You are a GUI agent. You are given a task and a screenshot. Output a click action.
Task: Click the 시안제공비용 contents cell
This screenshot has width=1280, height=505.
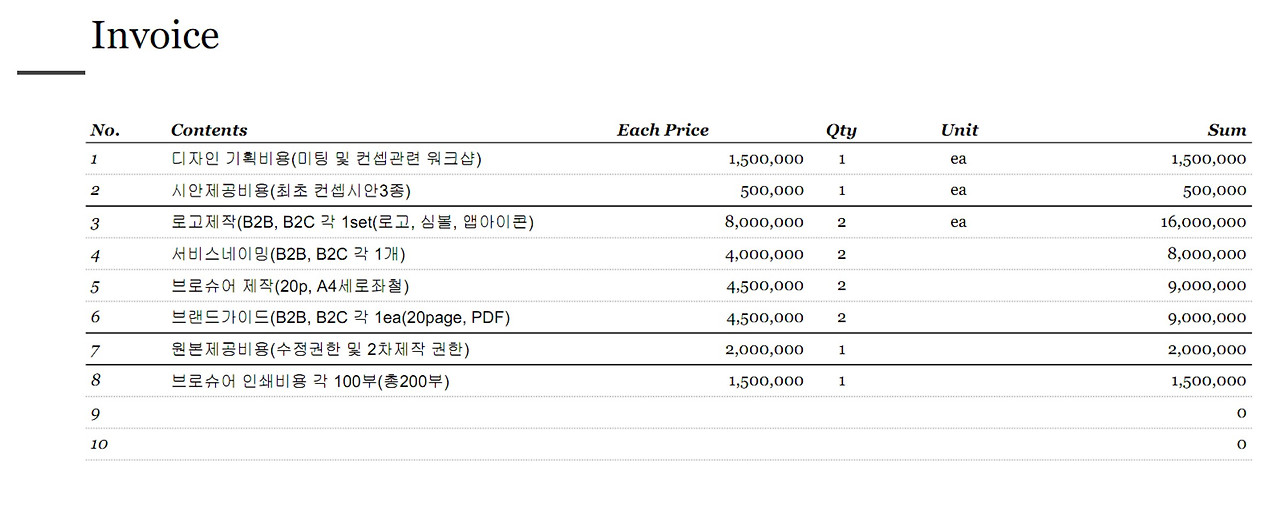click(291, 190)
